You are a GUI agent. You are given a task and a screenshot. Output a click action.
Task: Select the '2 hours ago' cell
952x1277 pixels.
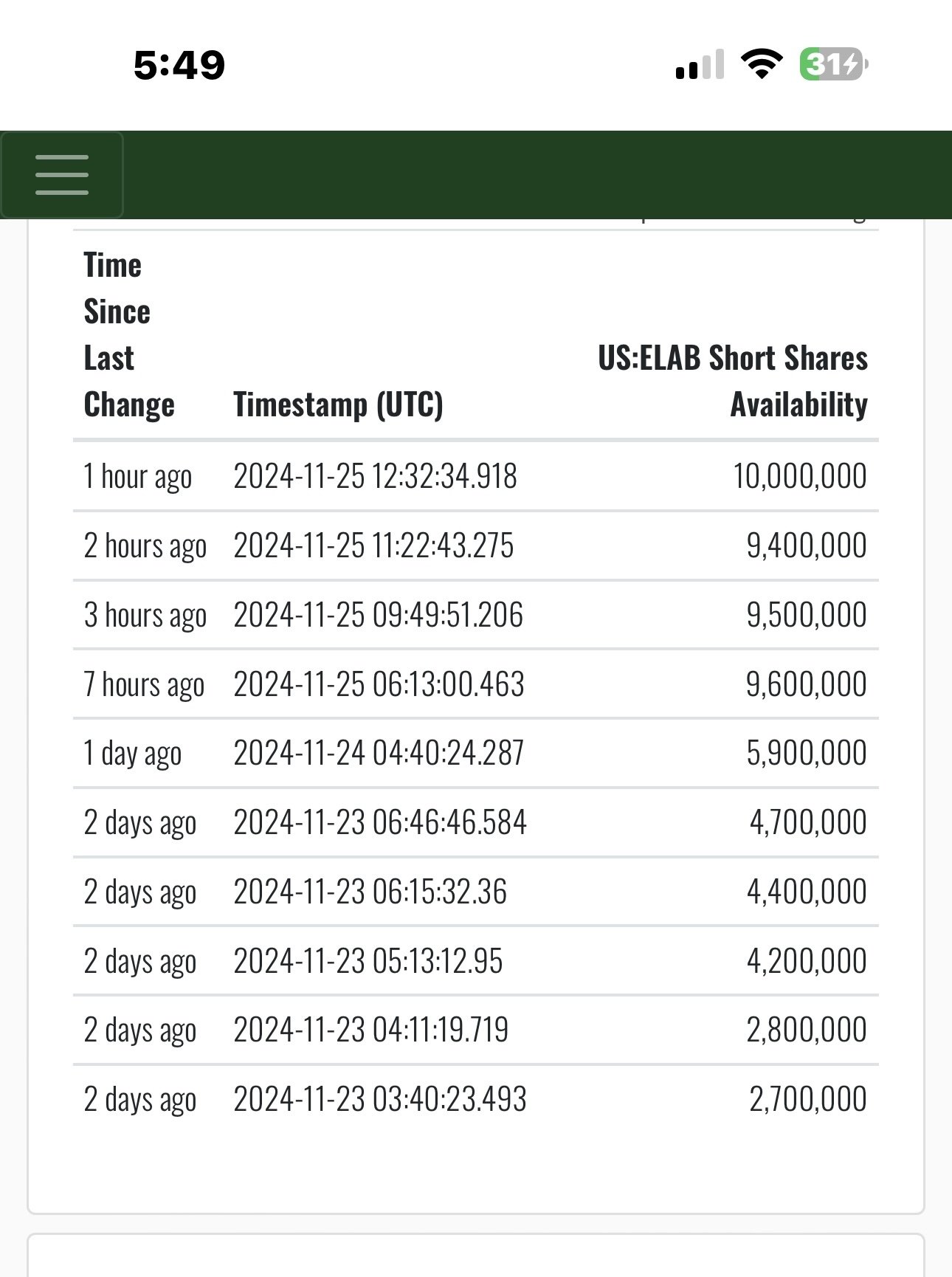[x=145, y=546]
